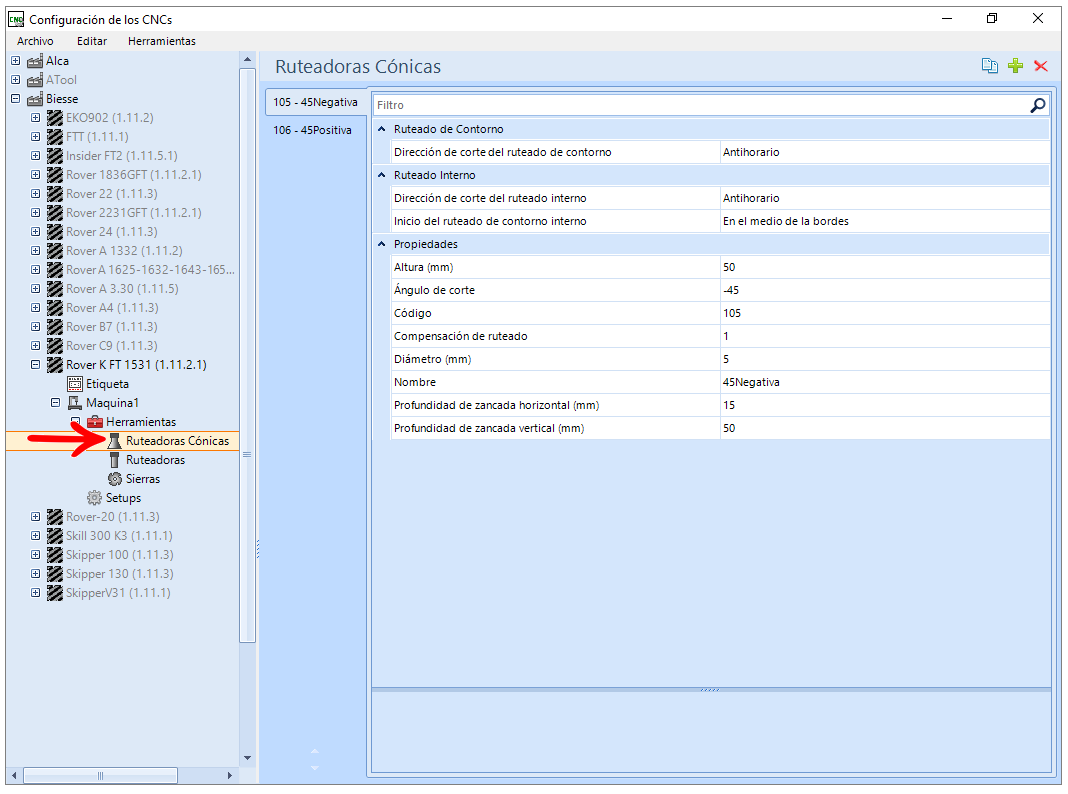Collapse the Maquina1 node
The image size is (1068, 794).
point(55,403)
